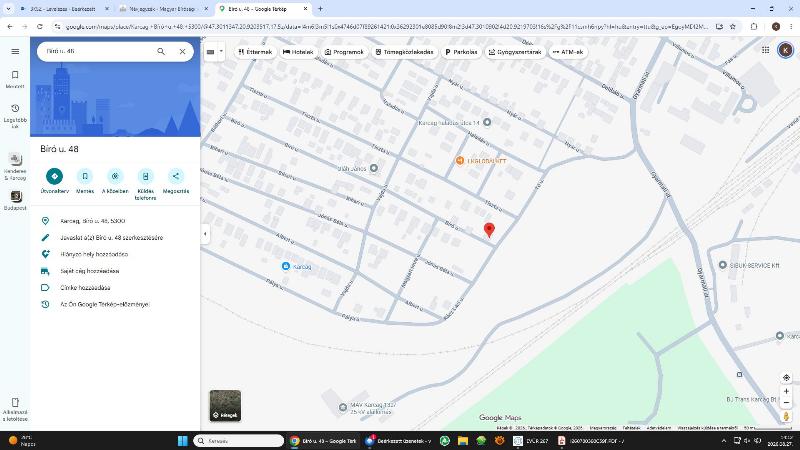Open the Google Maps hamburger menu
This screenshot has height=450, width=800.
[x=15, y=52]
